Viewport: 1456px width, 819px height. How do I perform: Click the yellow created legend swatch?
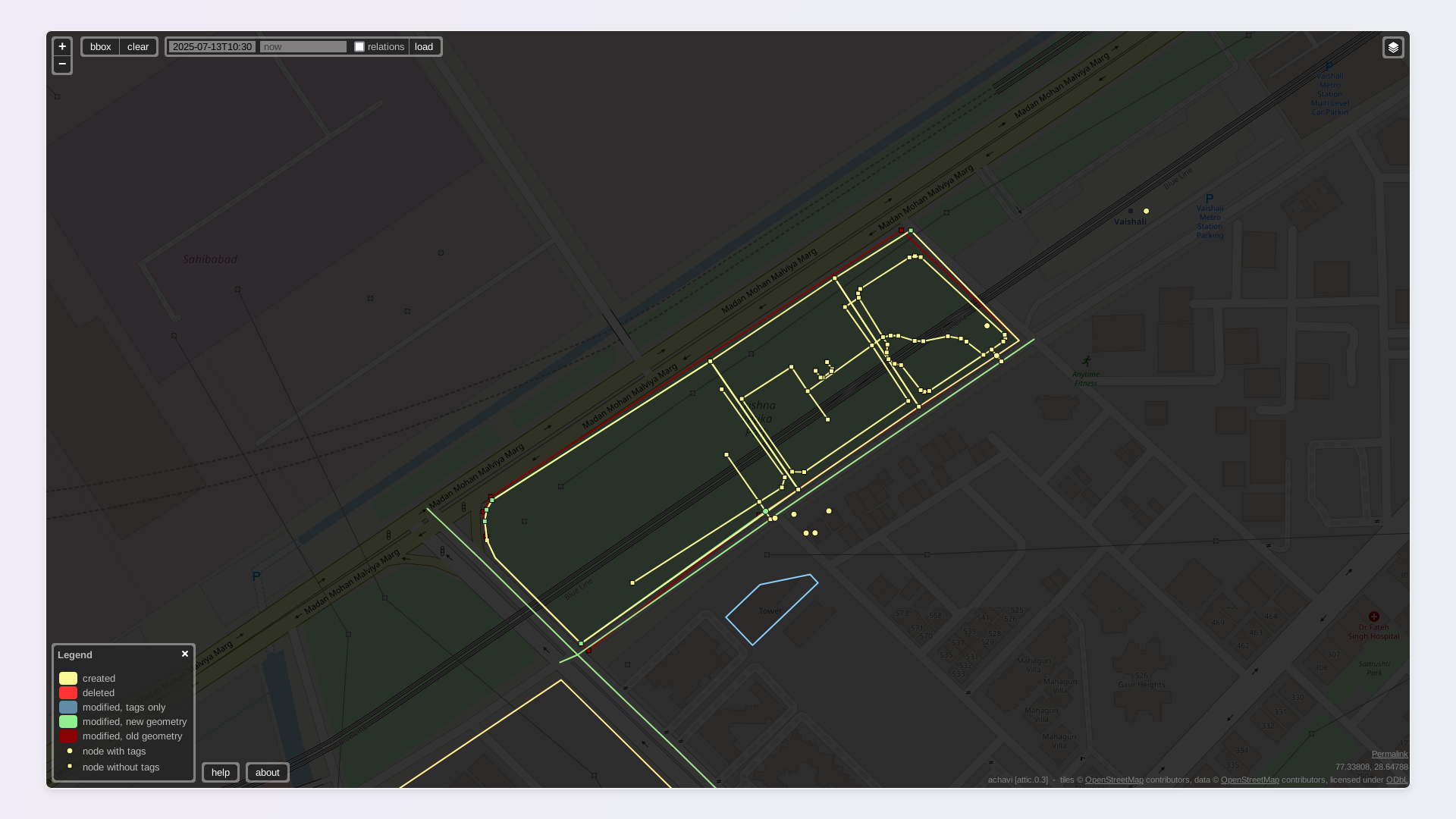[68, 679]
